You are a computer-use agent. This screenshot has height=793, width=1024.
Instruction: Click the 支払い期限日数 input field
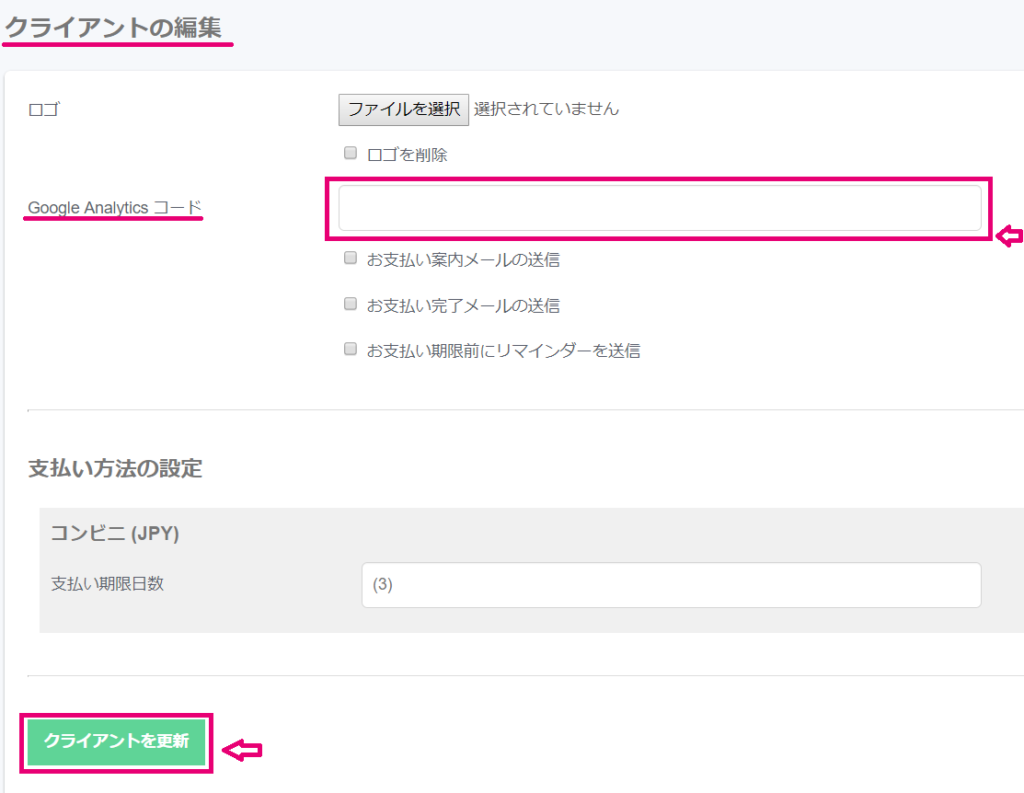coord(671,585)
